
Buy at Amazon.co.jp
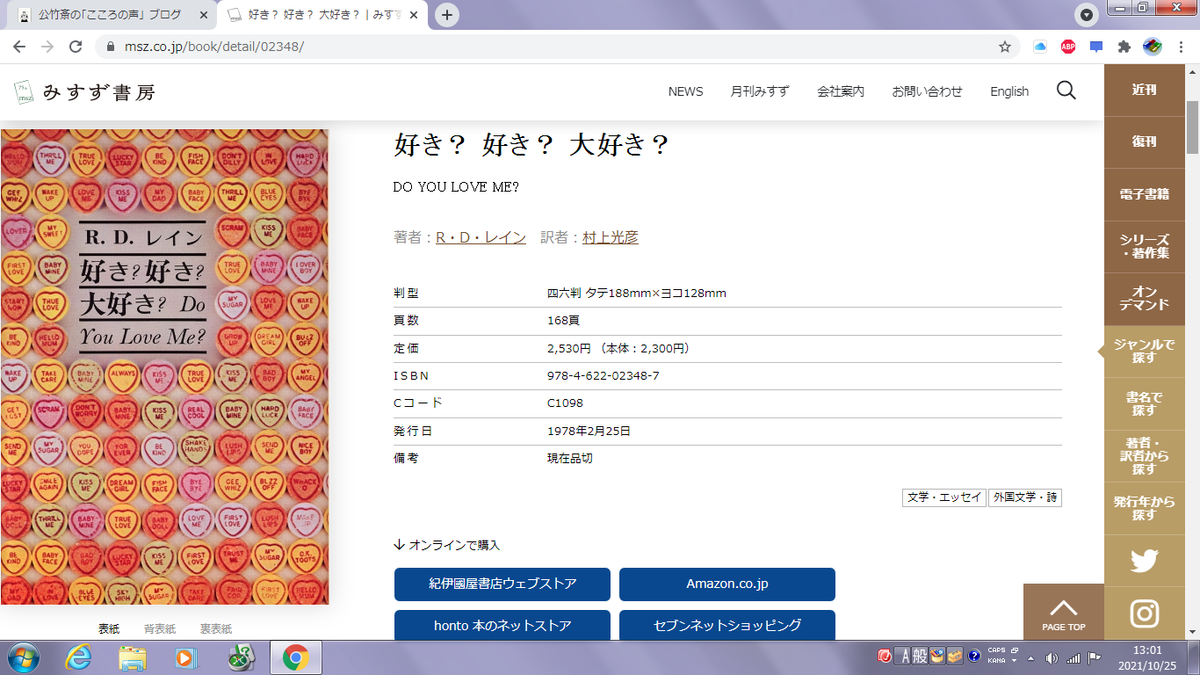[x=727, y=584]
